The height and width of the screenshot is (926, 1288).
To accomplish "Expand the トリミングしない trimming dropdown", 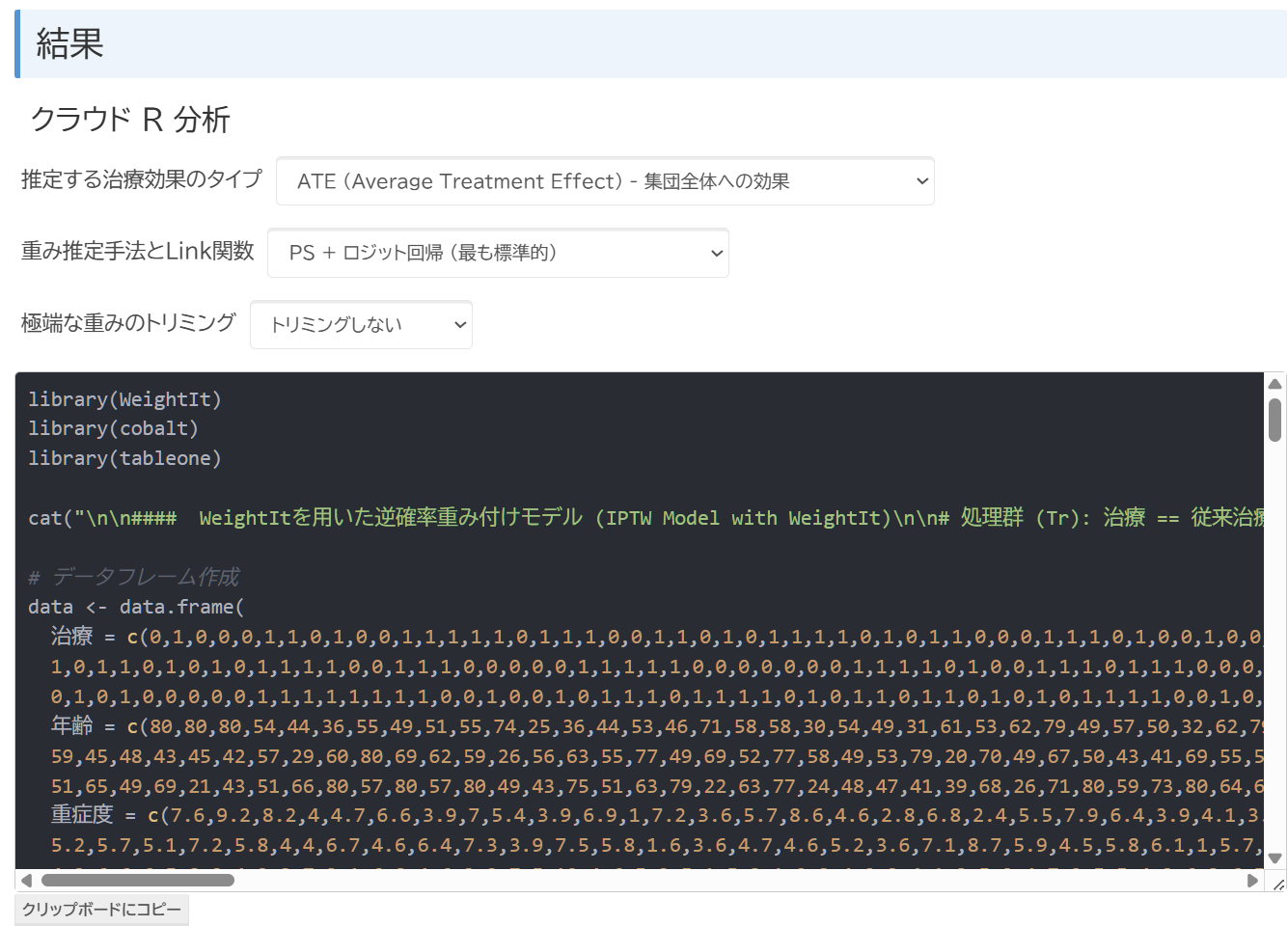I will (360, 325).
